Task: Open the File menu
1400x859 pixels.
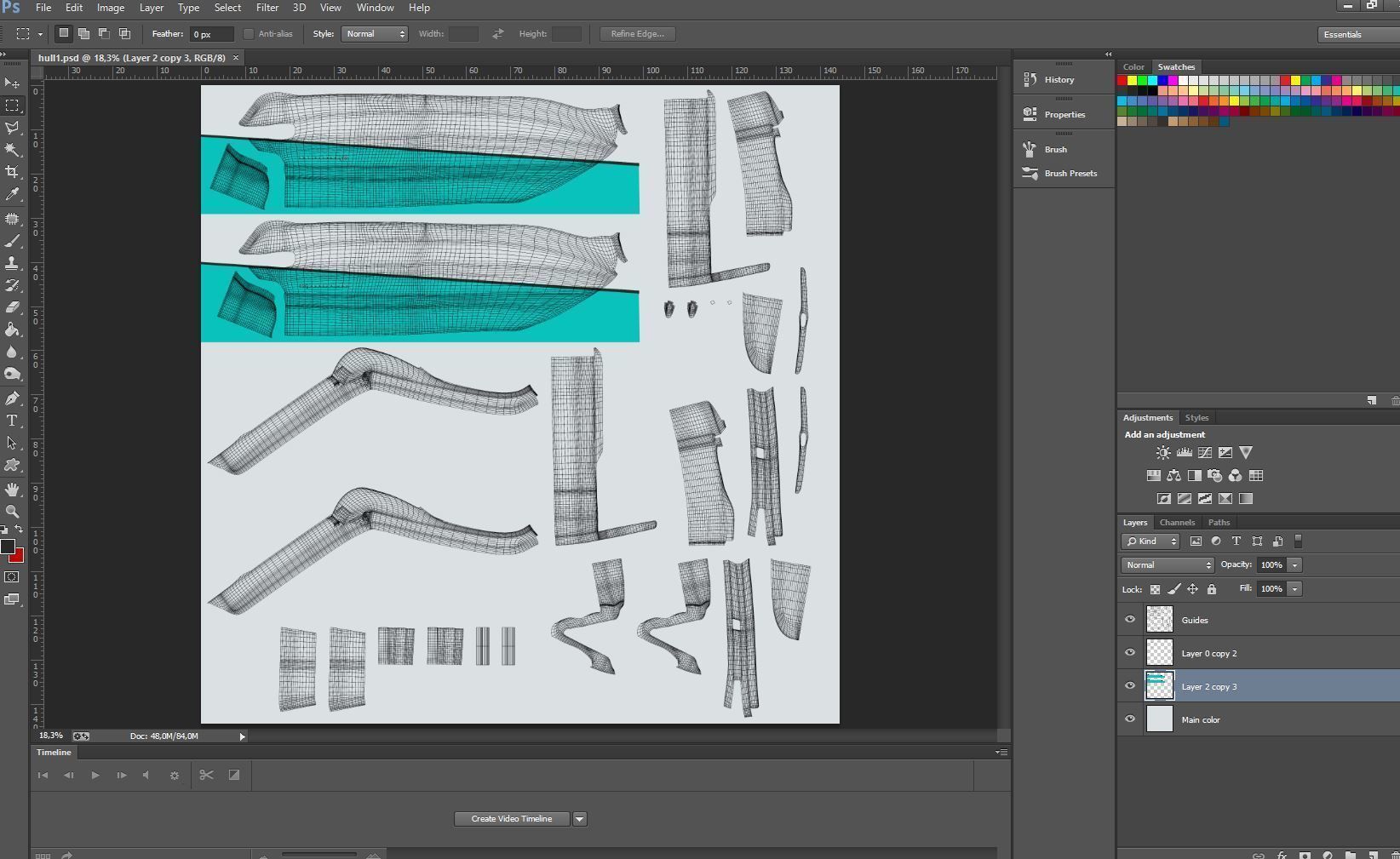Action: (43, 8)
